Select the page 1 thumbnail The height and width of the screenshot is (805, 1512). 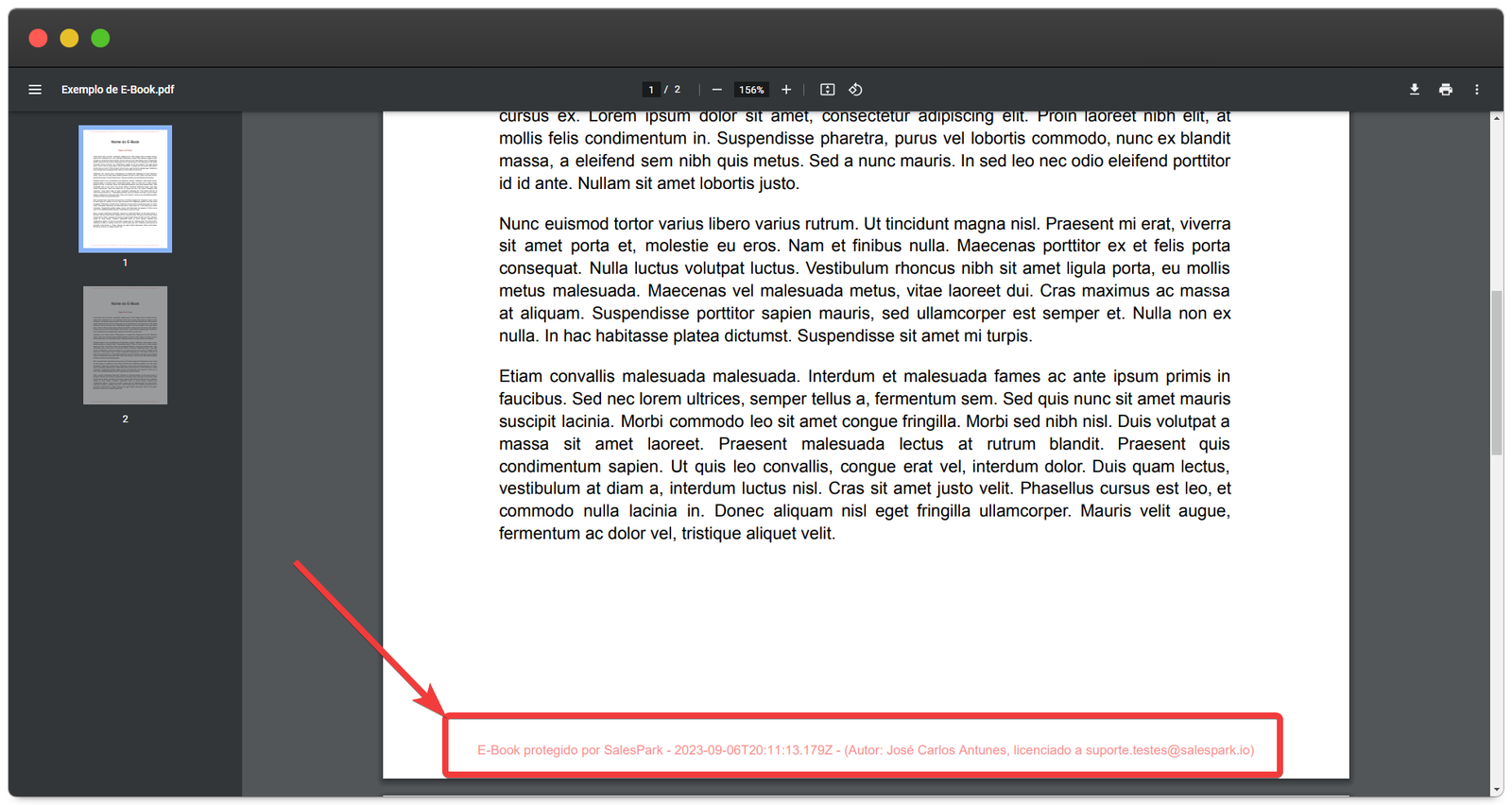(x=125, y=189)
